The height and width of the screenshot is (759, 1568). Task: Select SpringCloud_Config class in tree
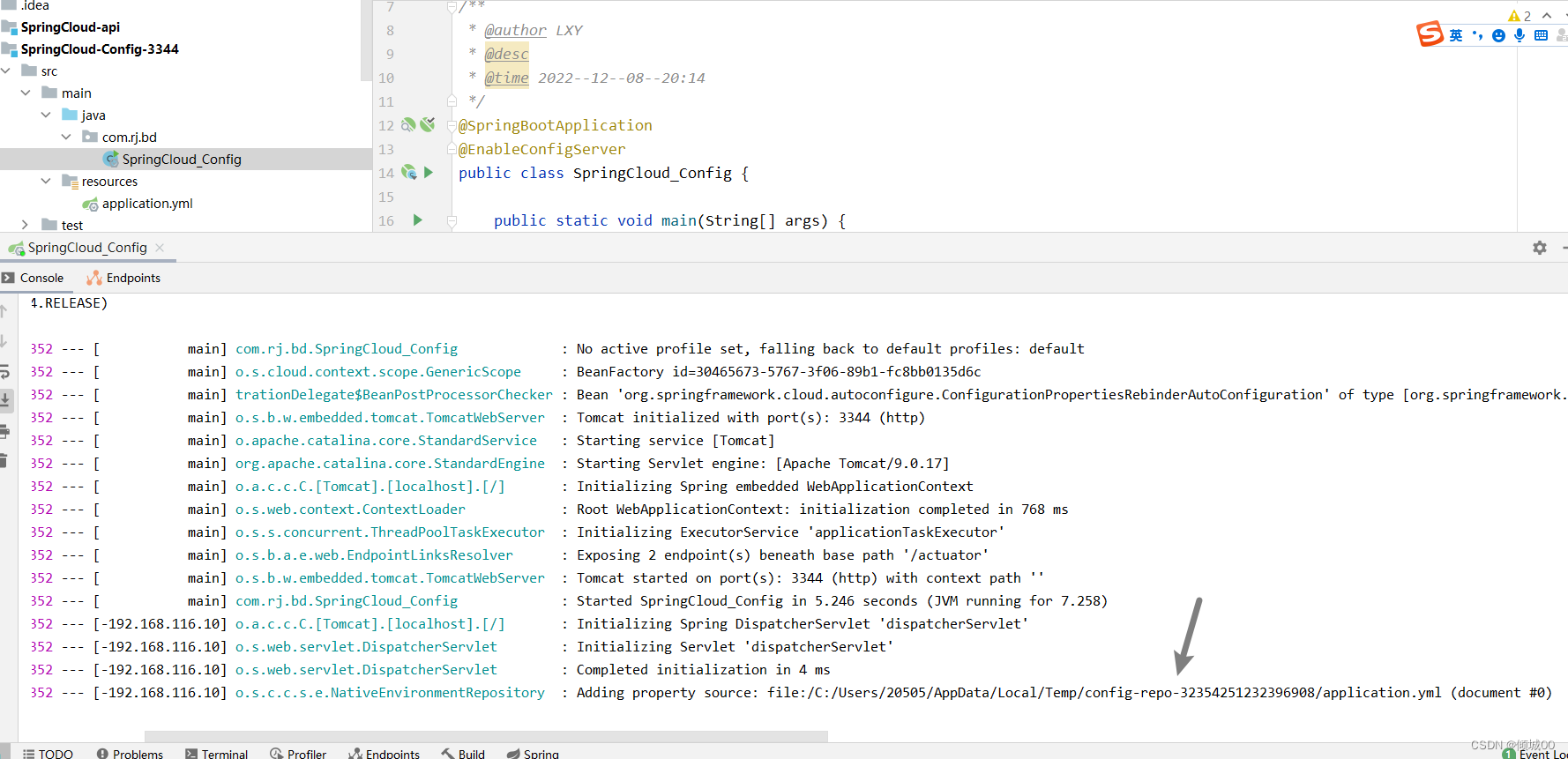(181, 160)
